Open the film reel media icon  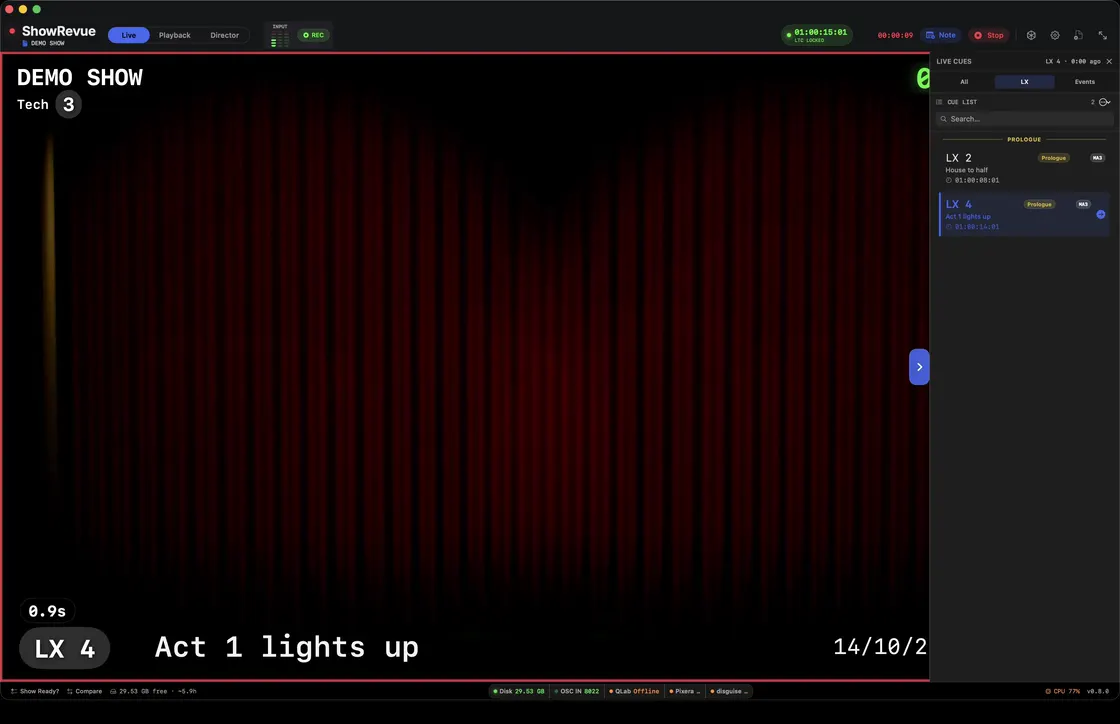[1031, 35]
